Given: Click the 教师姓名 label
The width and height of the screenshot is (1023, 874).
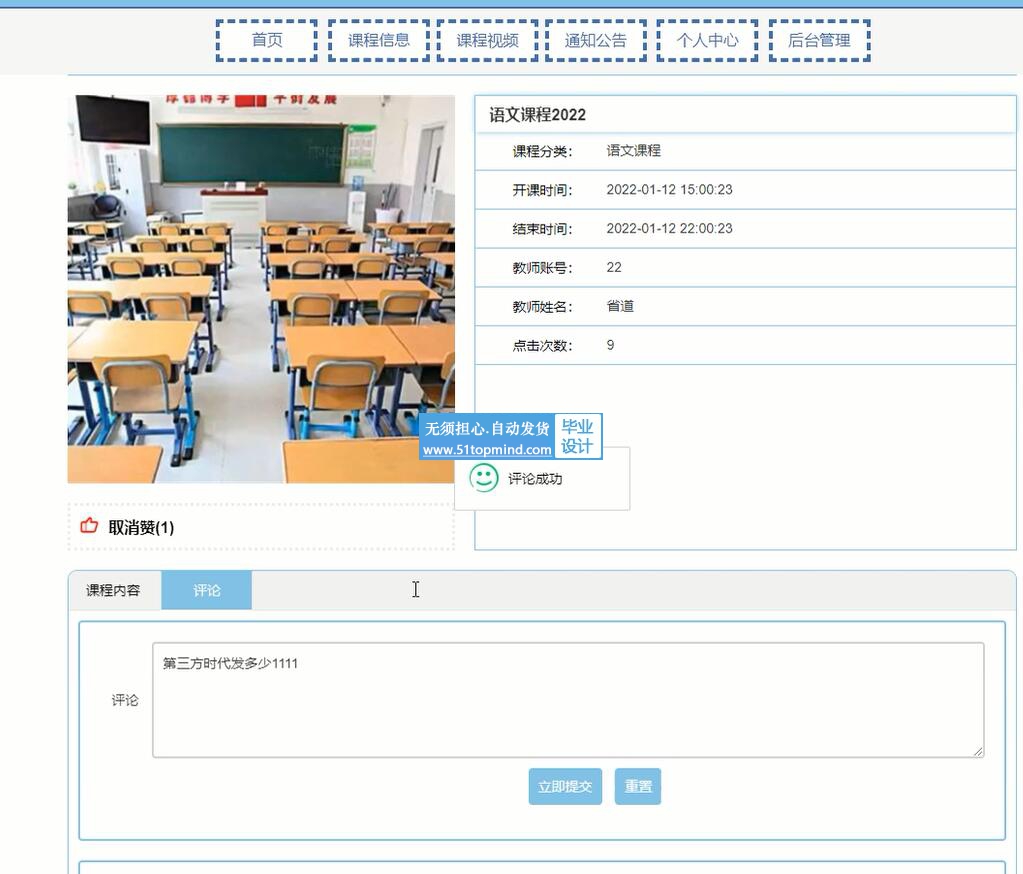Looking at the screenshot, I should (542, 307).
